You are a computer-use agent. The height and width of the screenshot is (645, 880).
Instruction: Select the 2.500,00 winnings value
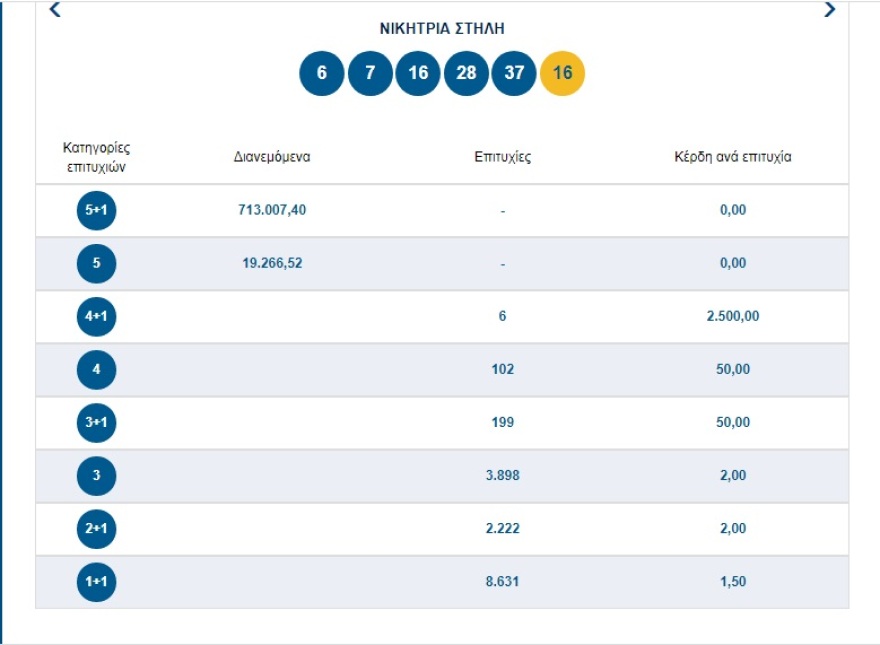[x=733, y=317]
